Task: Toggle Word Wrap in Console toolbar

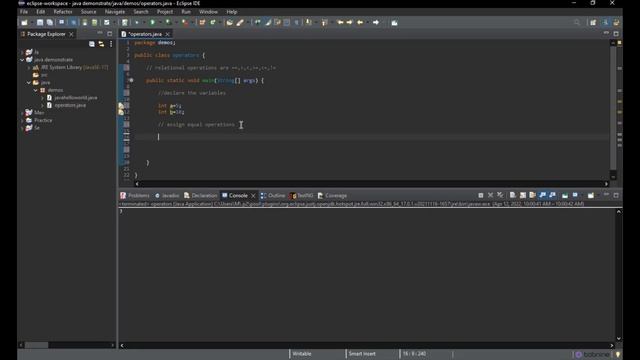Action: (532, 196)
